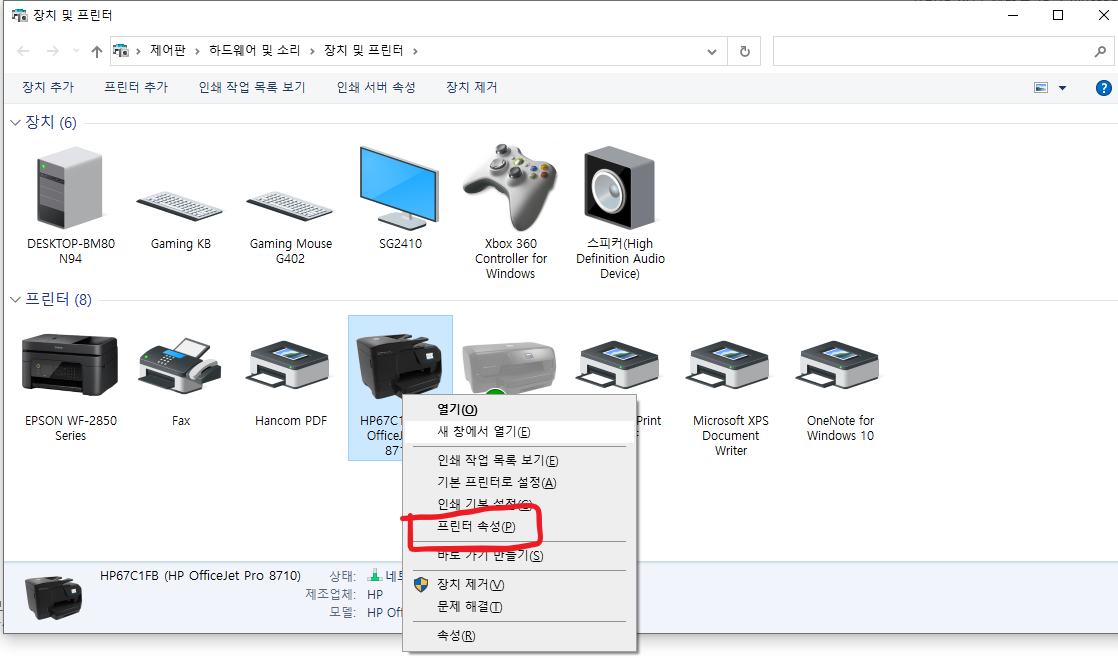Click 인쇄 작업 목록 보기 in command bar
The height and width of the screenshot is (658, 1118).
tap(252, 87)
